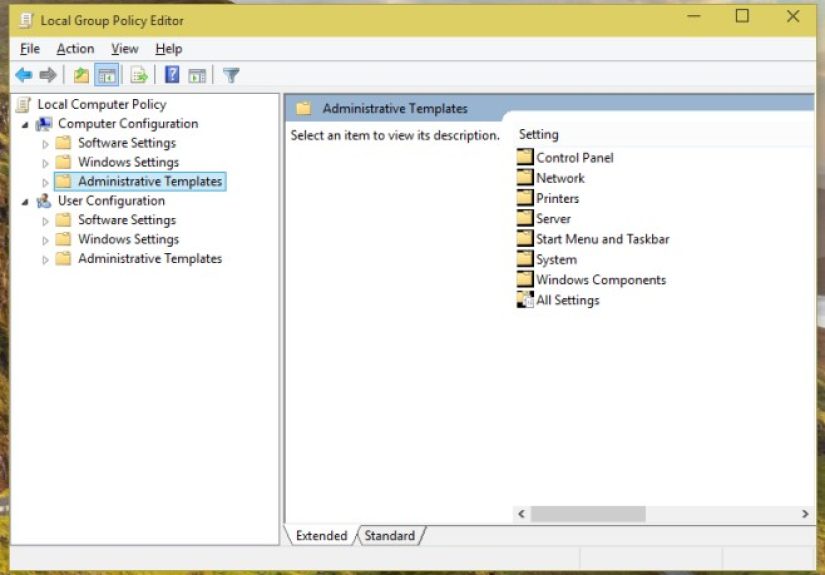This screenshot has height=575, width=825.
Task: Select Windows Settings text under User Configuration
Action: (129, 239)
